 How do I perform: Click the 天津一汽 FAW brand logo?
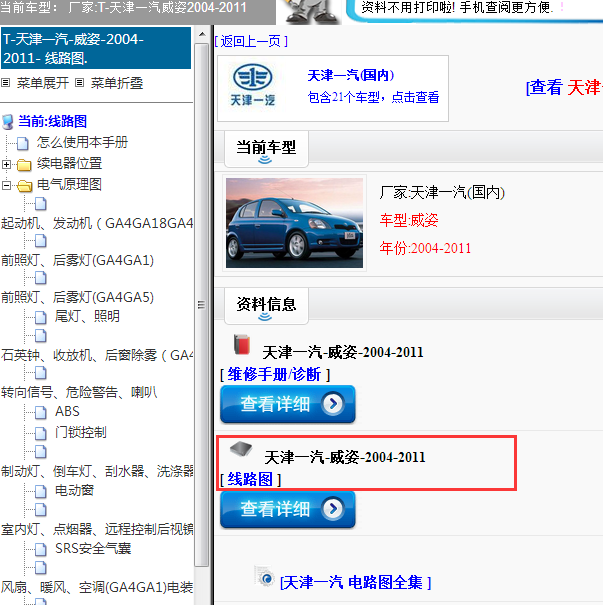coord(253,85)
